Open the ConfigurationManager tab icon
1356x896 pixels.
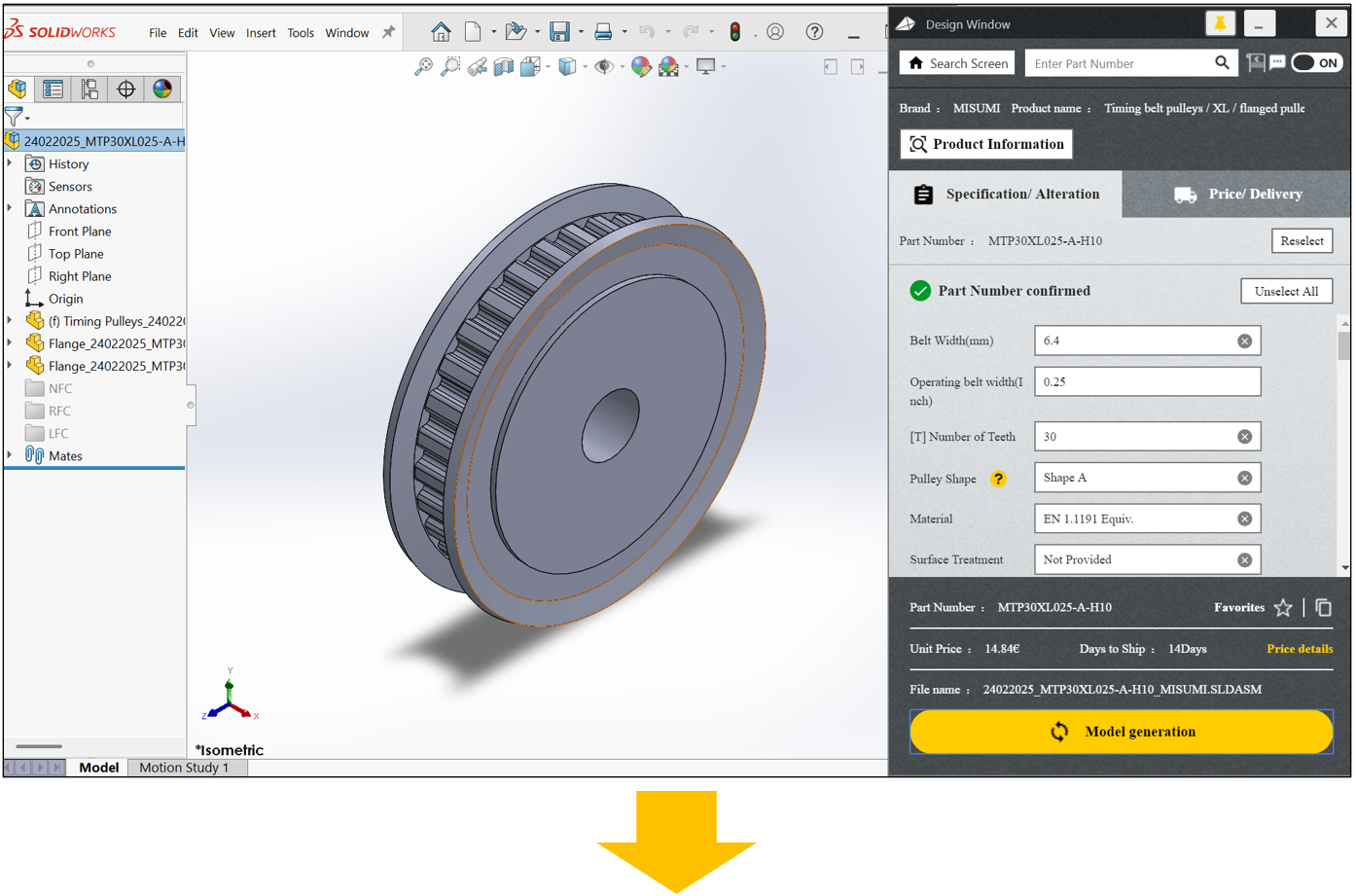point(89,90)
